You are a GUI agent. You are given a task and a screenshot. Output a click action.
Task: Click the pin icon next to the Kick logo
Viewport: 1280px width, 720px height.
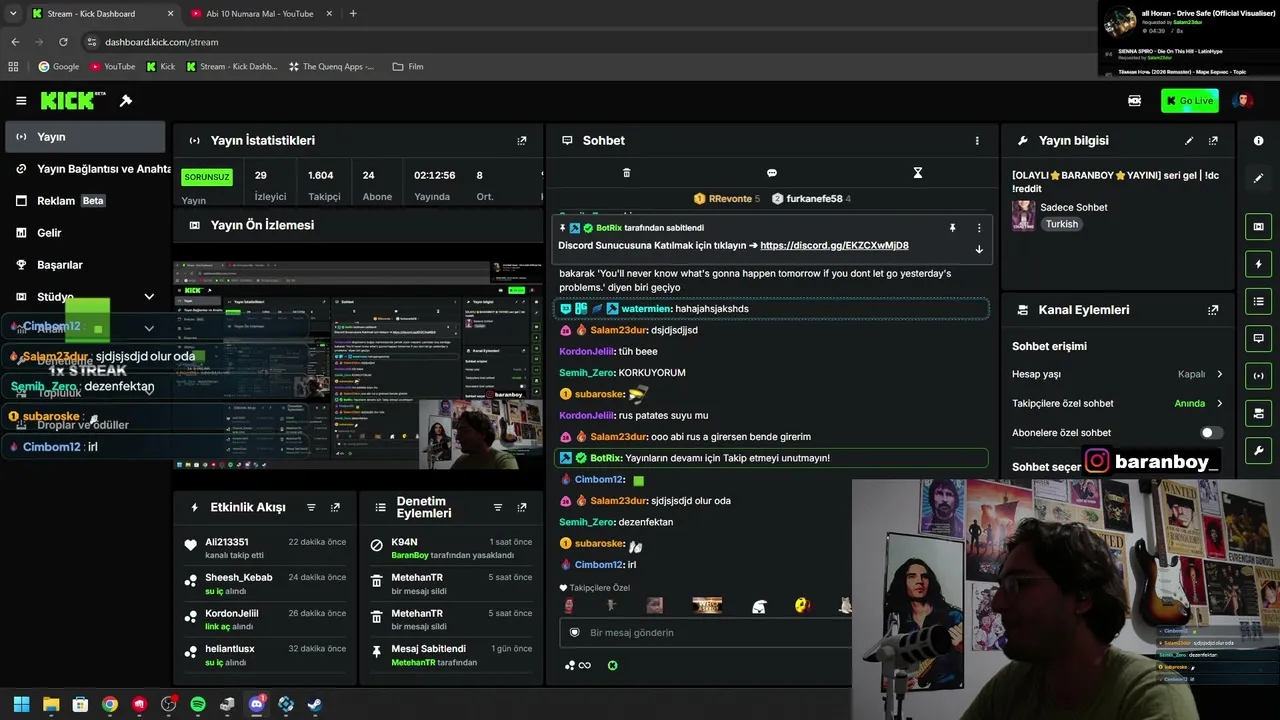126,101
